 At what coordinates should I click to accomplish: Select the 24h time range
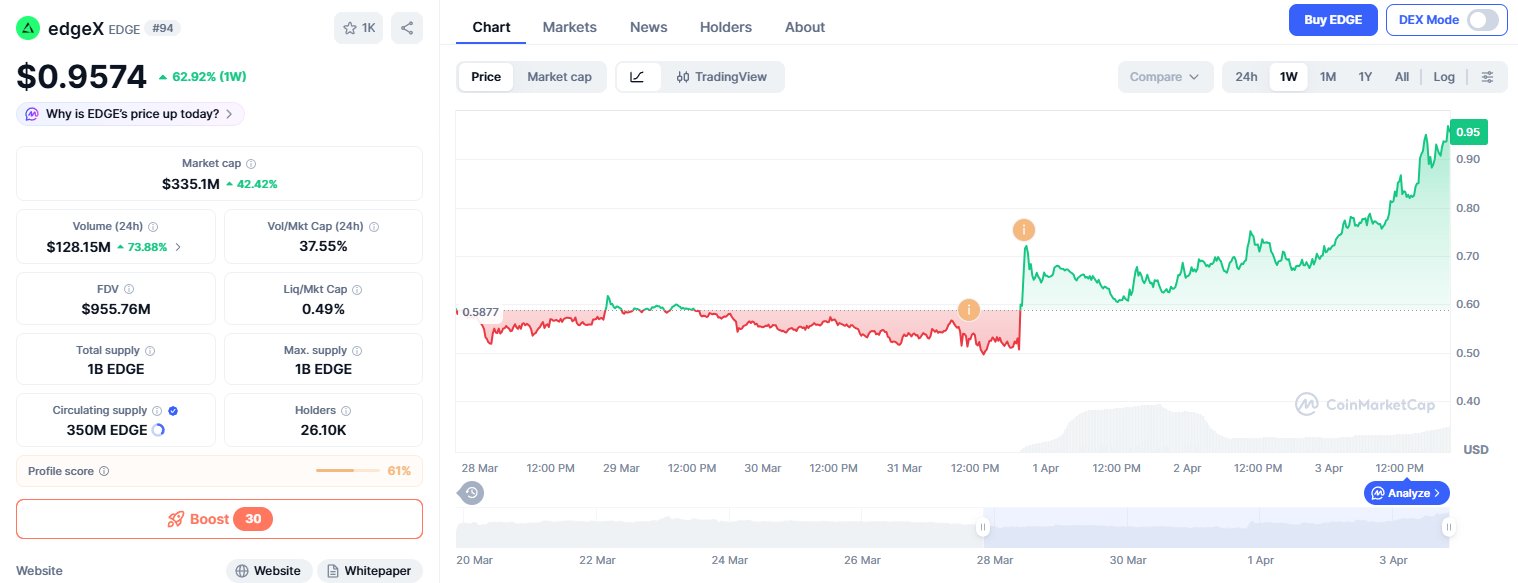click(1246, 77)
